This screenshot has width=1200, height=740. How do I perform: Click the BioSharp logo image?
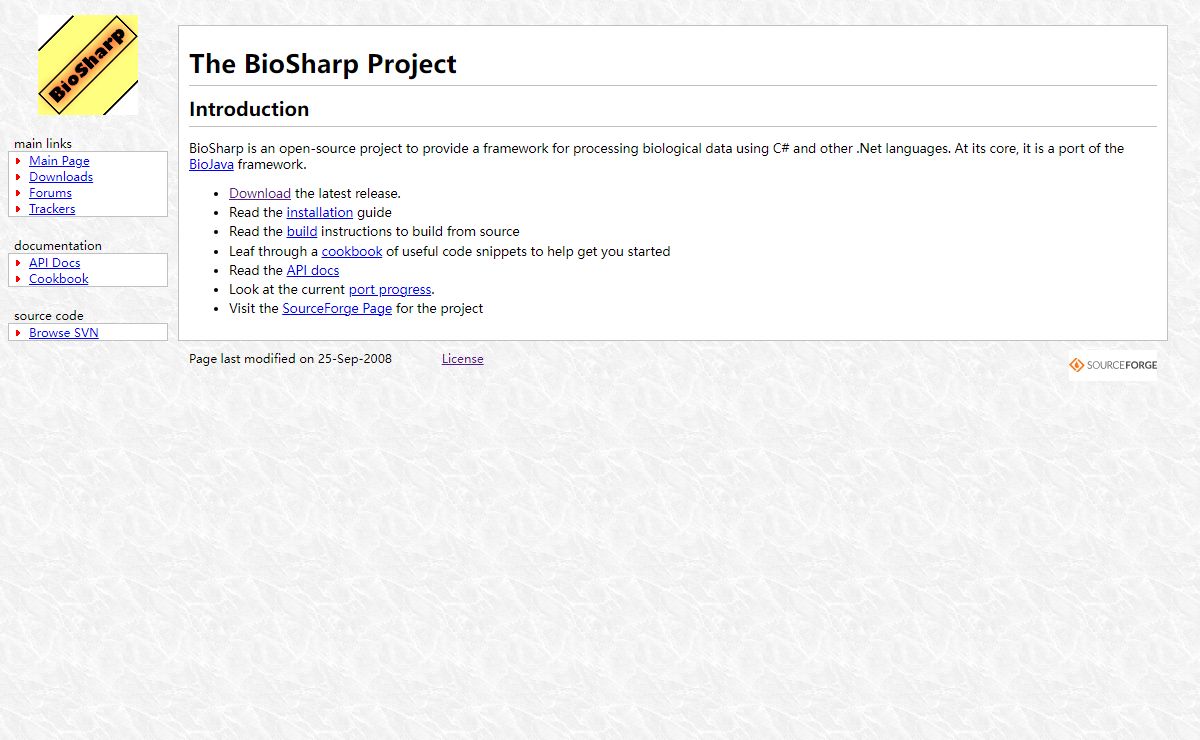[x=88, y=65]
